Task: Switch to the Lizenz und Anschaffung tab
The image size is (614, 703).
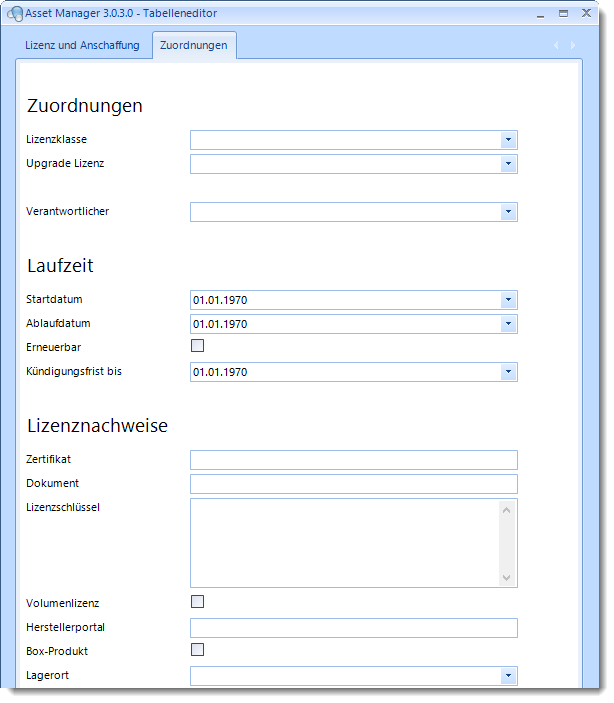Action: click(x=82, y=45)
